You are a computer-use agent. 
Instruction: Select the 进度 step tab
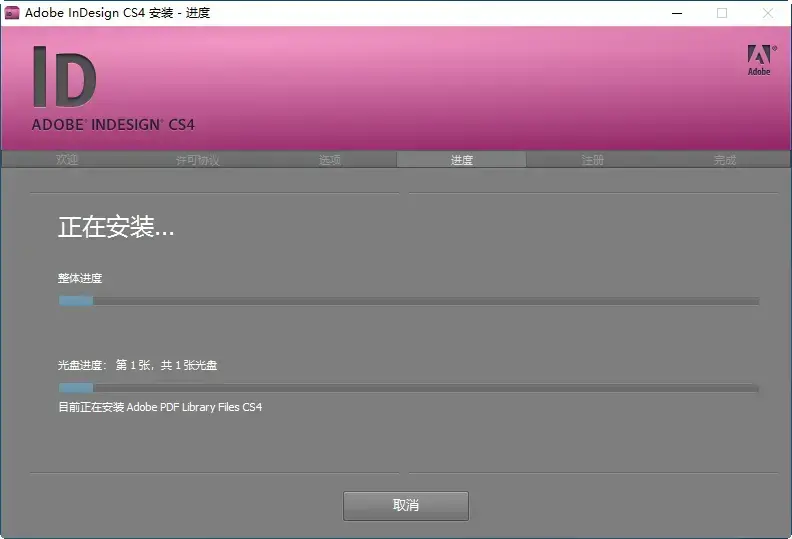(462, 160)
